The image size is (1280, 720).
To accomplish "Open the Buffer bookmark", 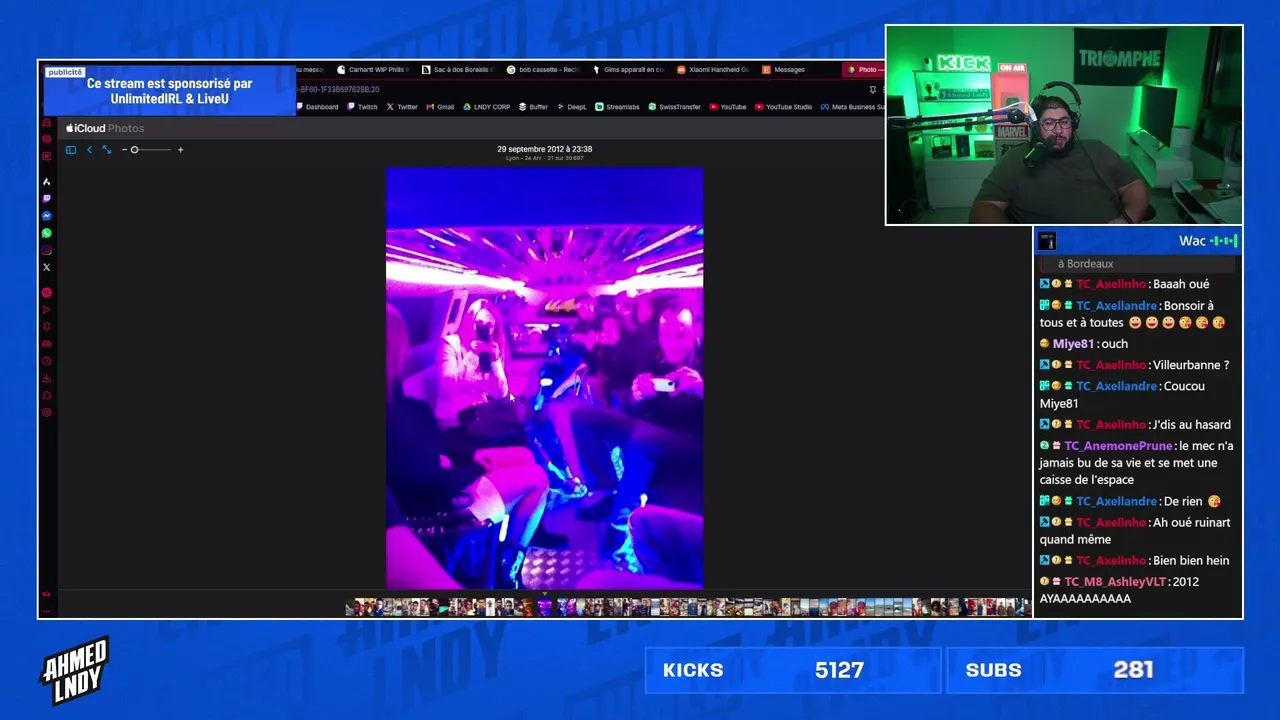I will tap(533, 107).
